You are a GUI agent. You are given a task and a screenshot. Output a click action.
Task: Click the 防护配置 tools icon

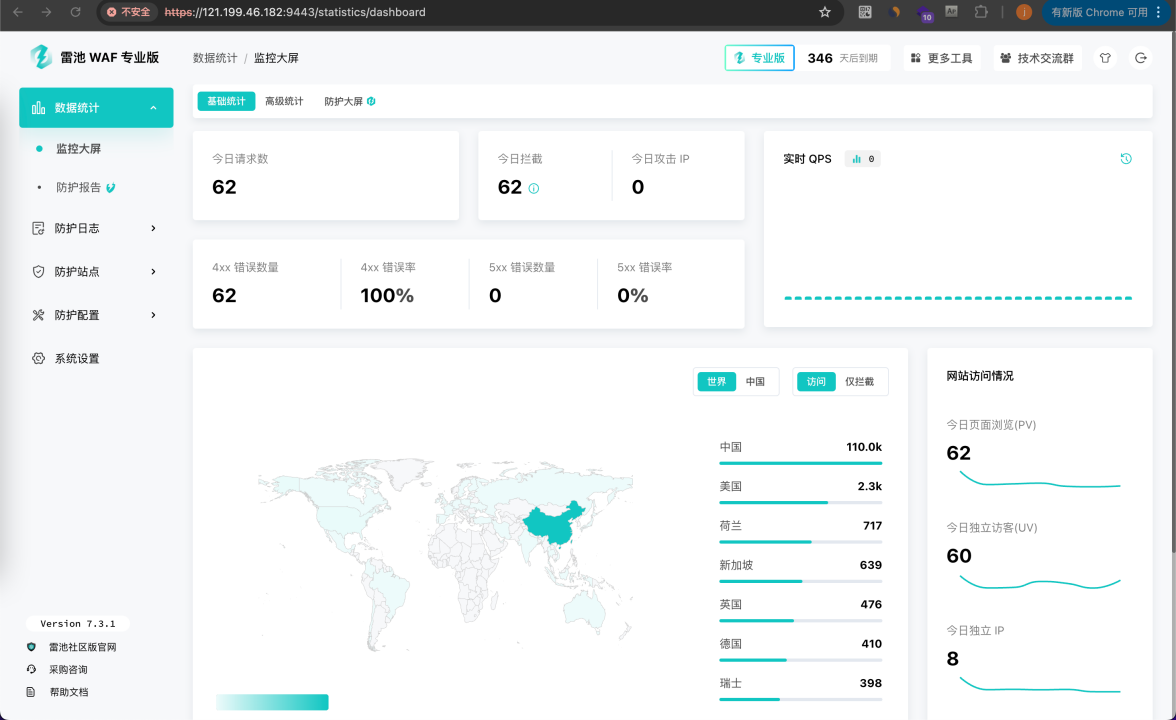tap(38, 315)
